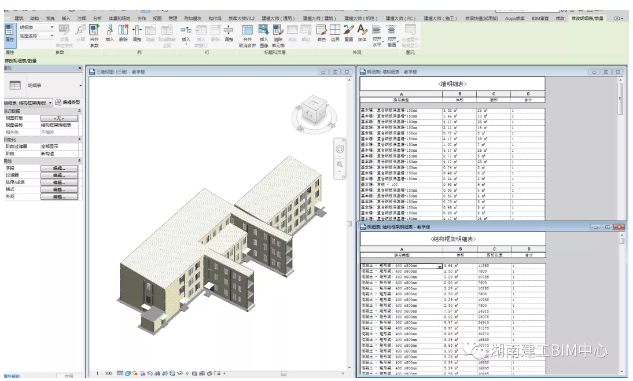Click the Delete column icon with red X

(x=123, y=33)
